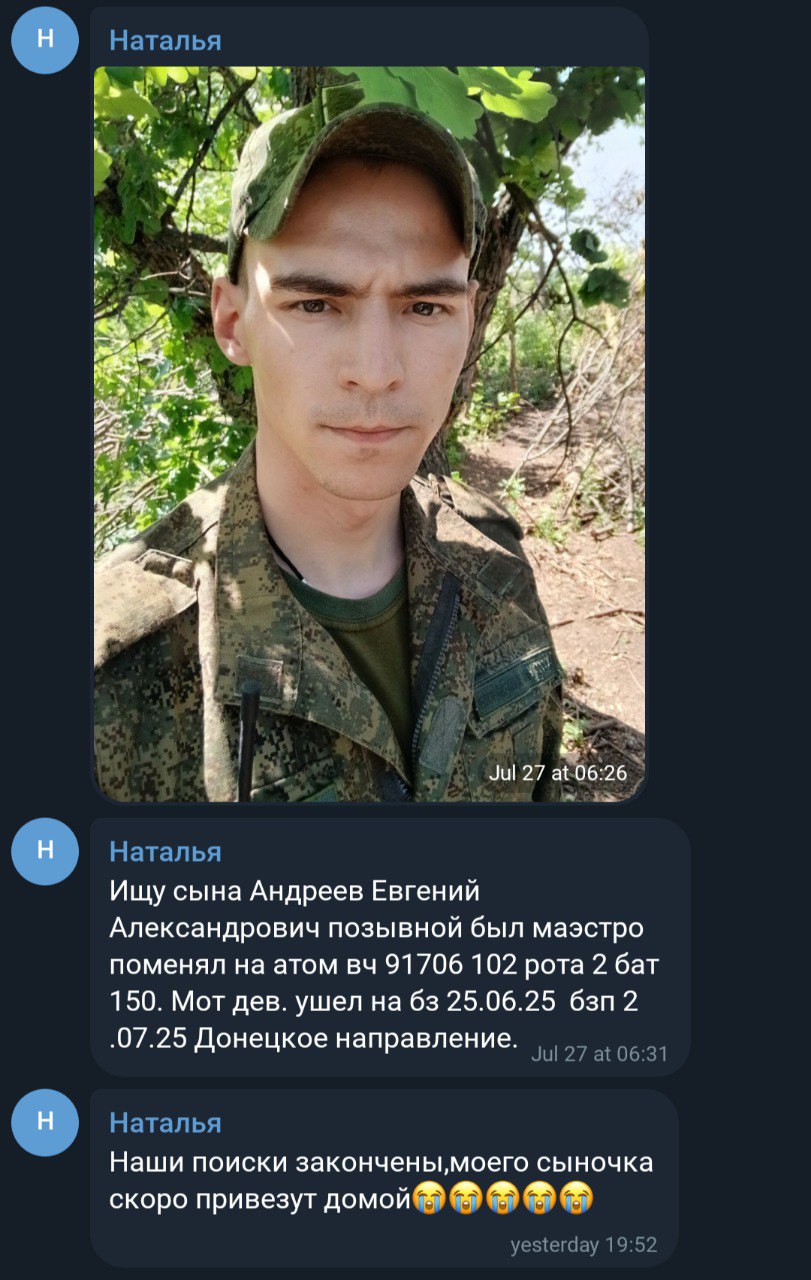Click the words 'скоро привезут домой' in the last message
This screenshot has width=811, height=1280.
(x=261, y=1197)
